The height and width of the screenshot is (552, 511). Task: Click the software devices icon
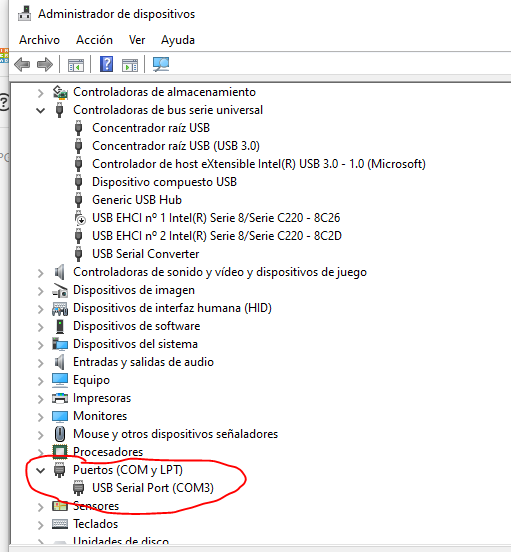[60, 326]
